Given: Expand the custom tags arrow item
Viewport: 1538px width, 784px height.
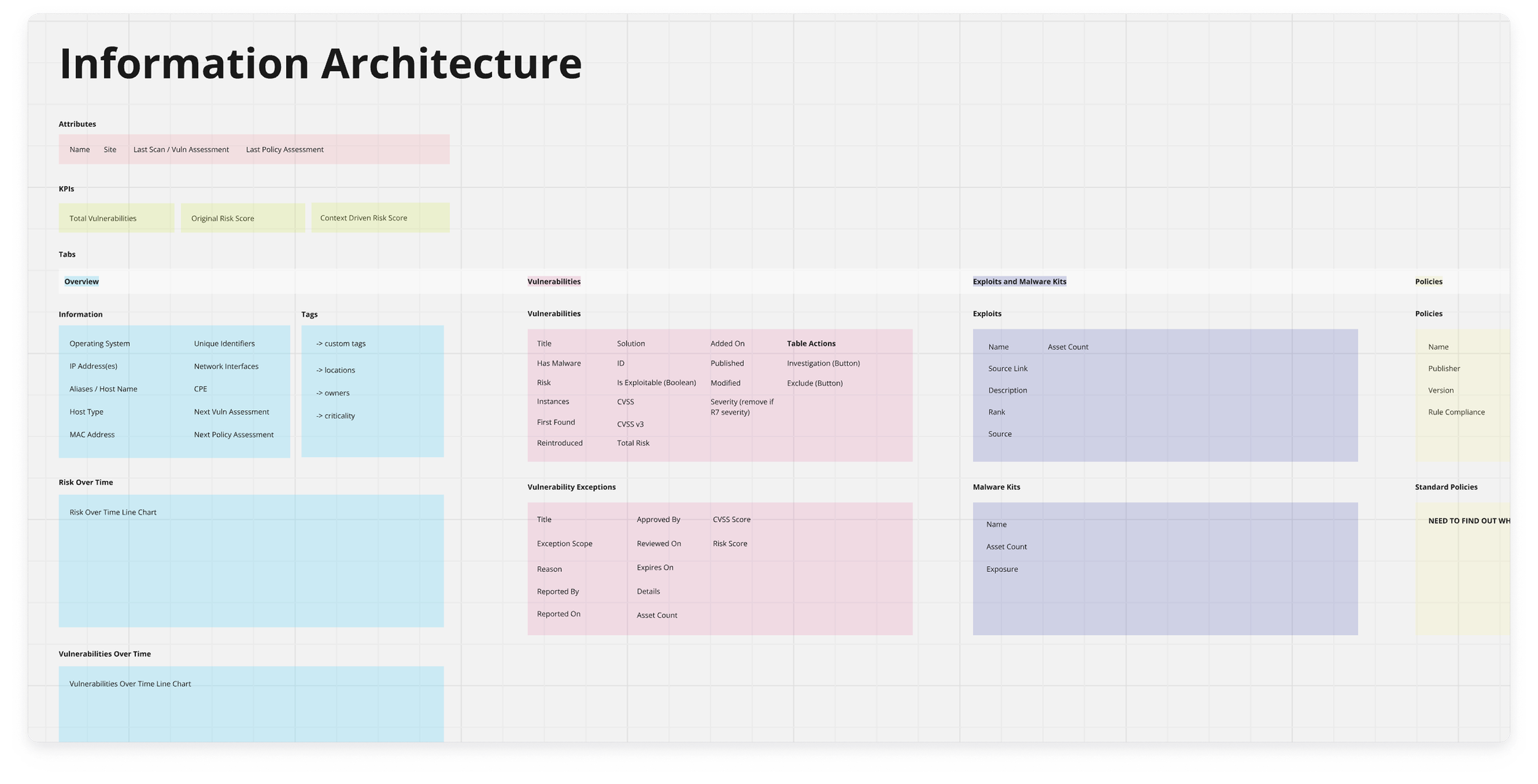Looking at the screenshot, I should click(341, 344).
